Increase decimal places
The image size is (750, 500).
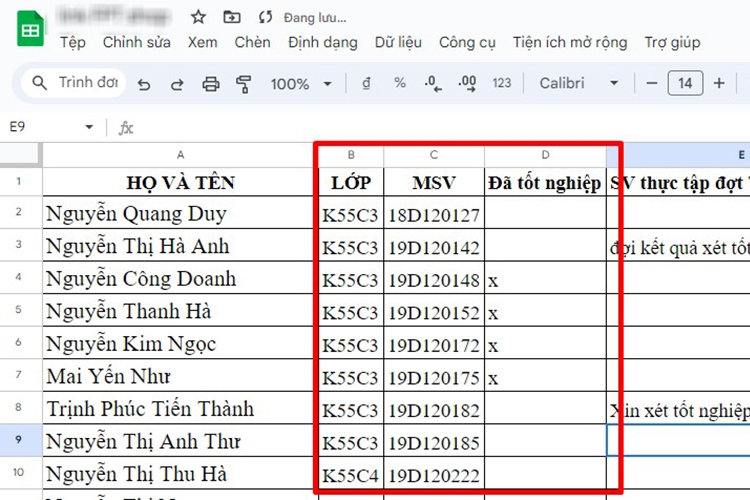tap(467, 83)
